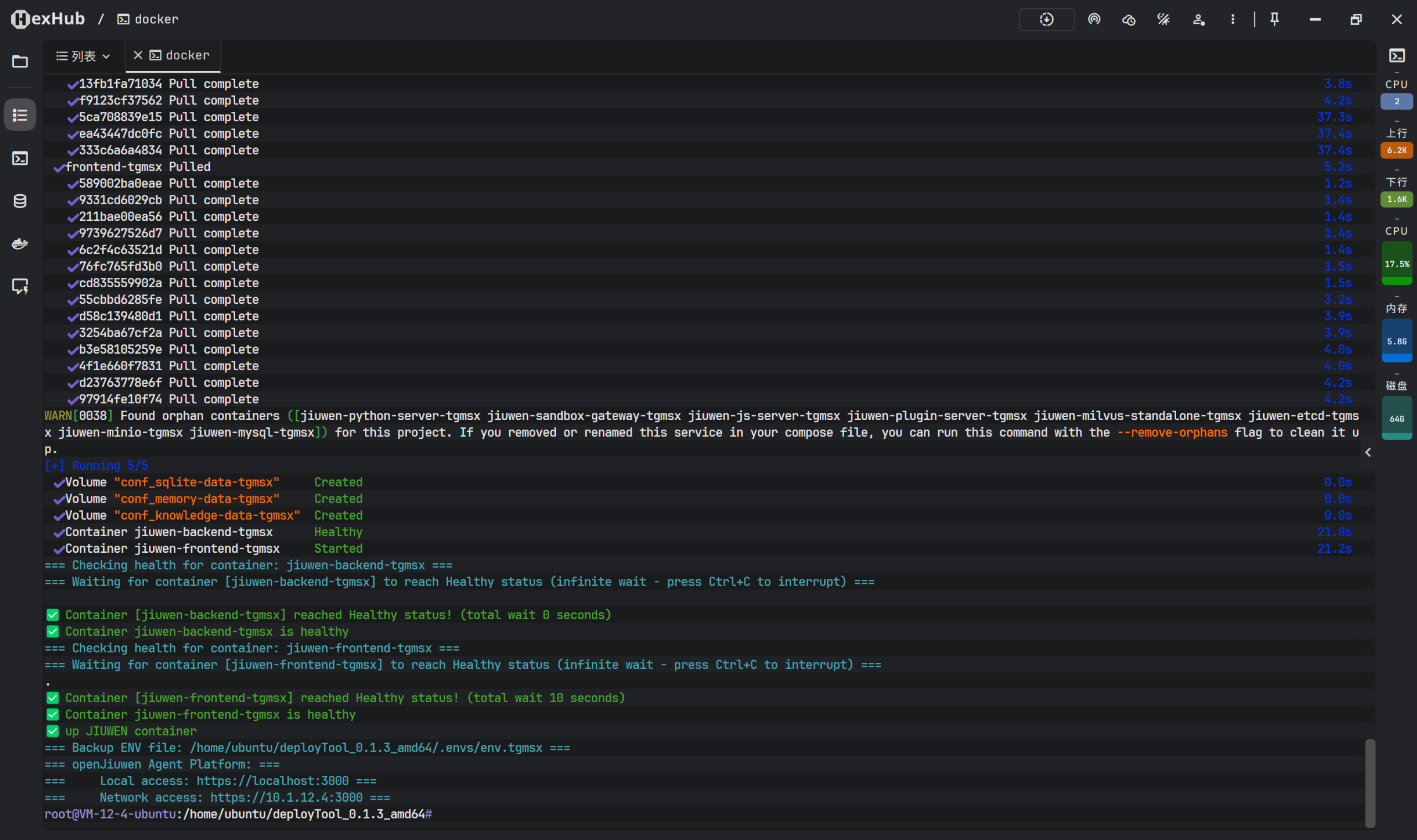Toggle the pin window on top icon

[x=1274, y=19]
